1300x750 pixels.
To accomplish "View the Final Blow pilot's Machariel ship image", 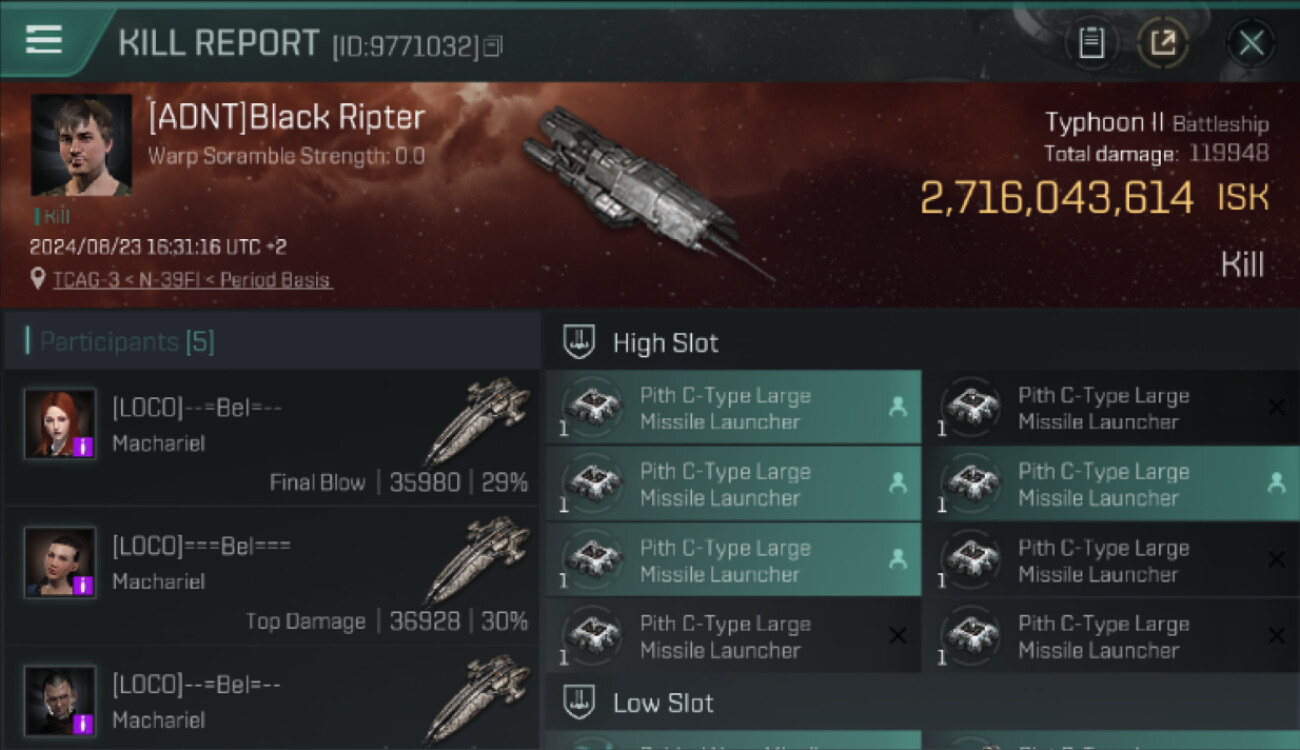I will click(477, 421).
